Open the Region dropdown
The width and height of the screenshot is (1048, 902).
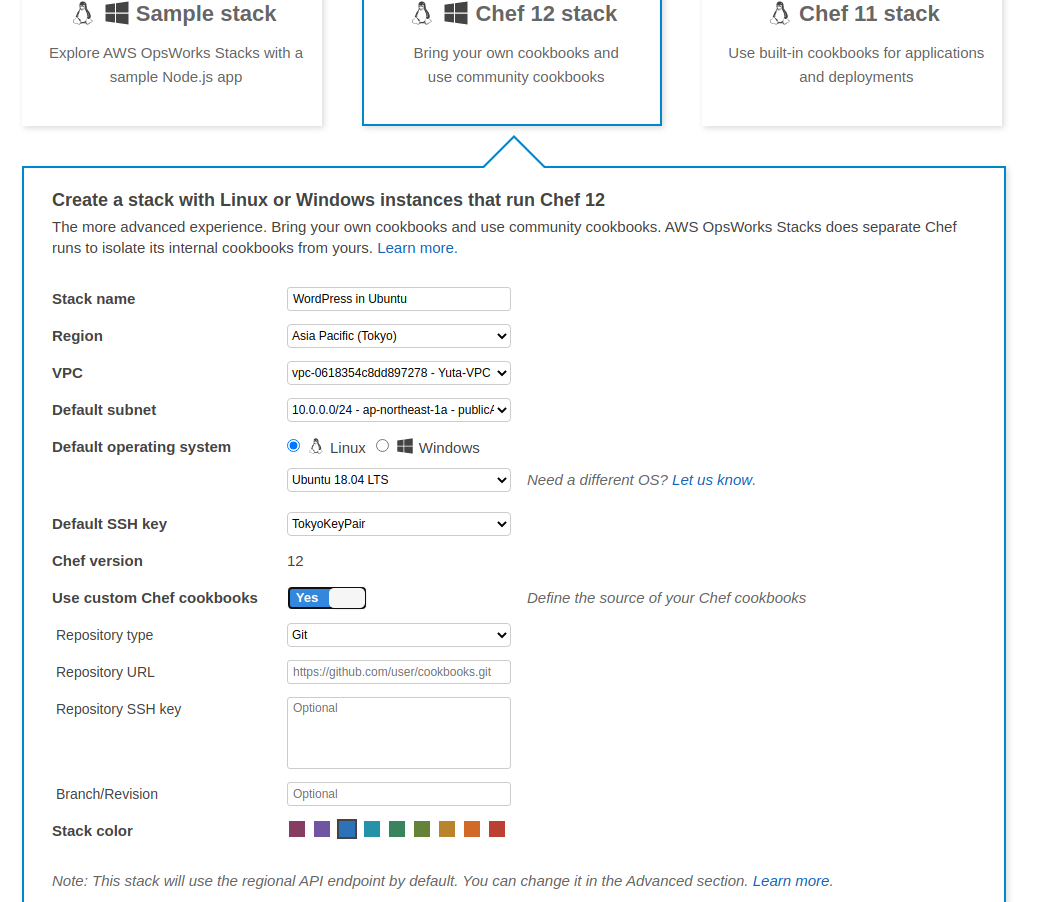399,336
